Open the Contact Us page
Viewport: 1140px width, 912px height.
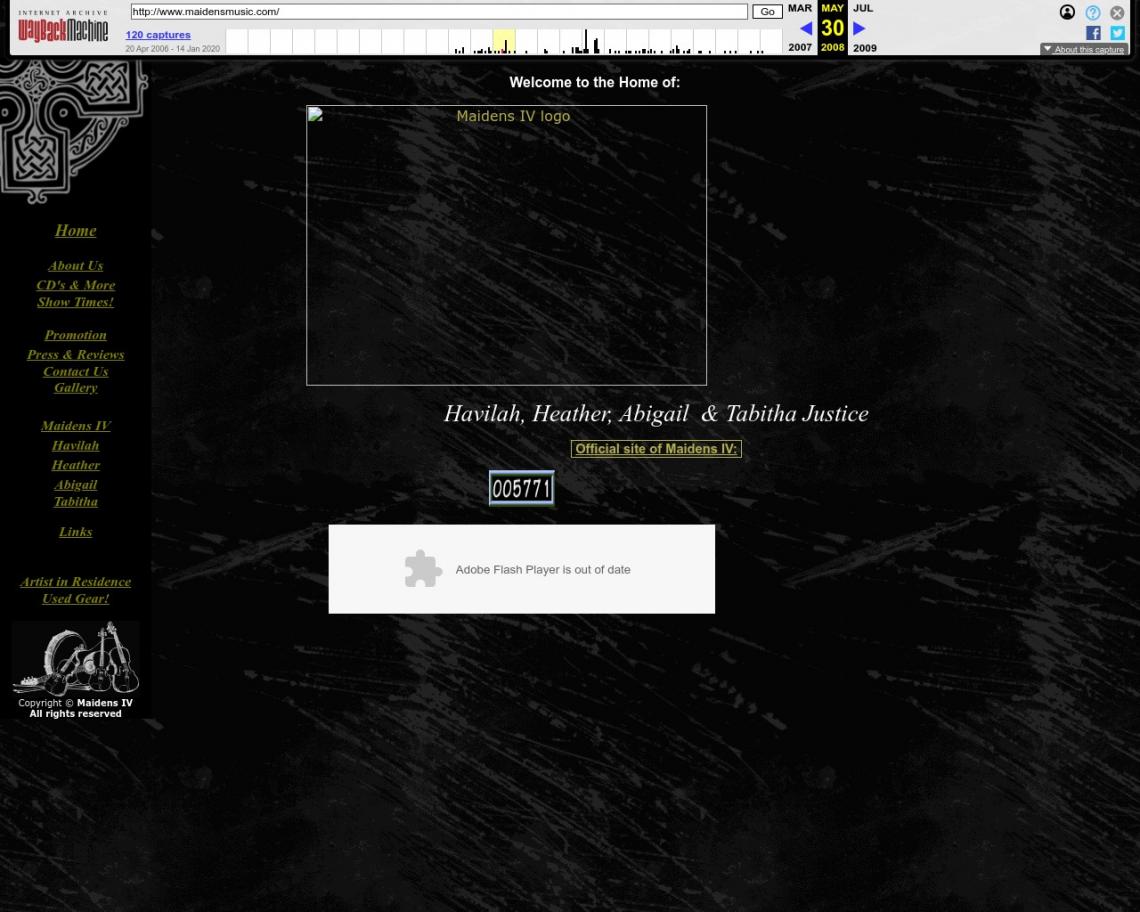coord(76,372)
